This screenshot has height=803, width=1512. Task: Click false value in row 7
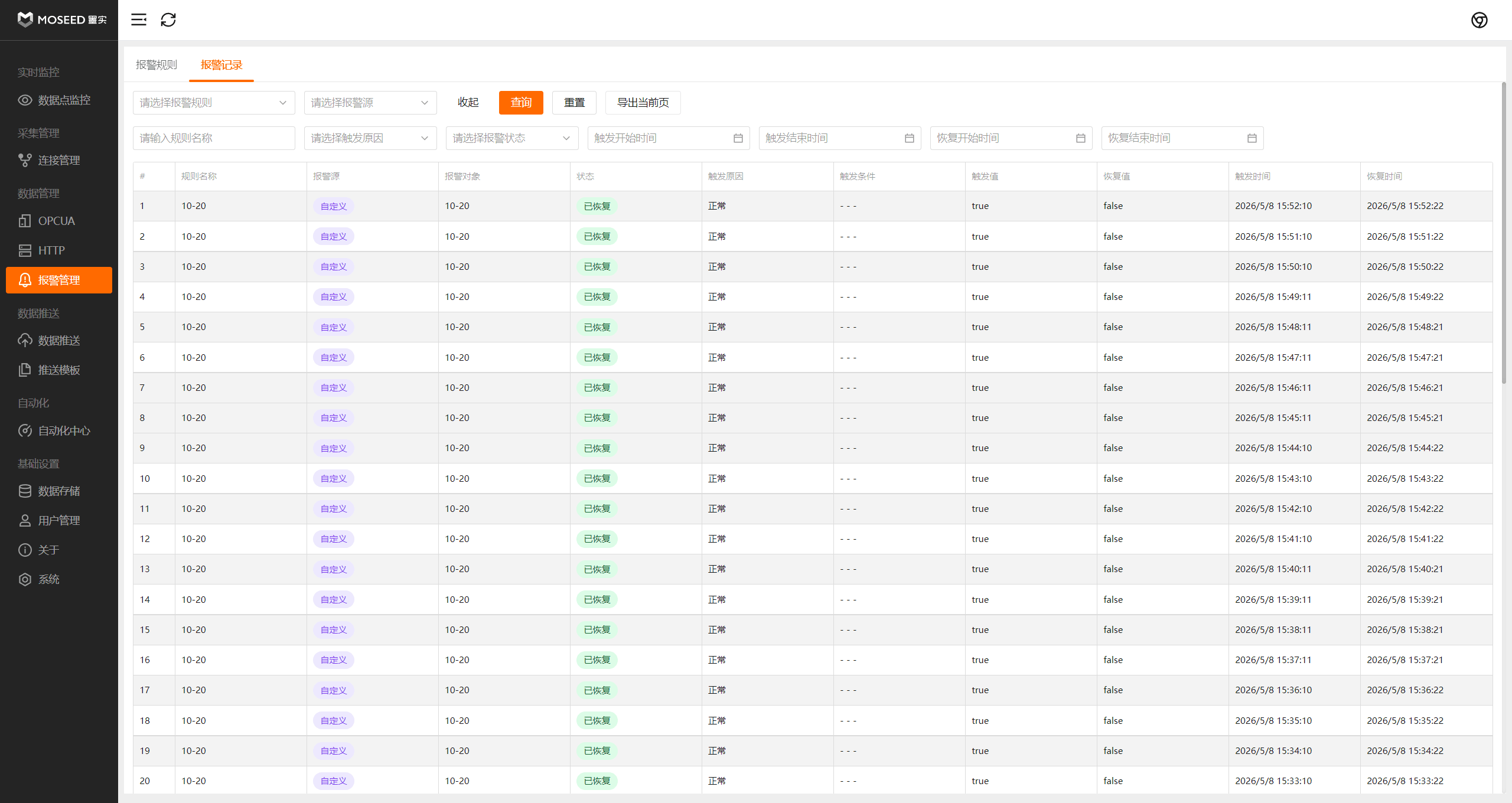(1113, 388)
